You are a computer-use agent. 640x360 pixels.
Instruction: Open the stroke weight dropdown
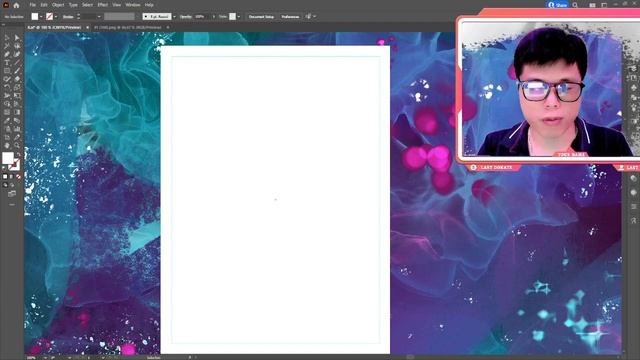(99, 16)
